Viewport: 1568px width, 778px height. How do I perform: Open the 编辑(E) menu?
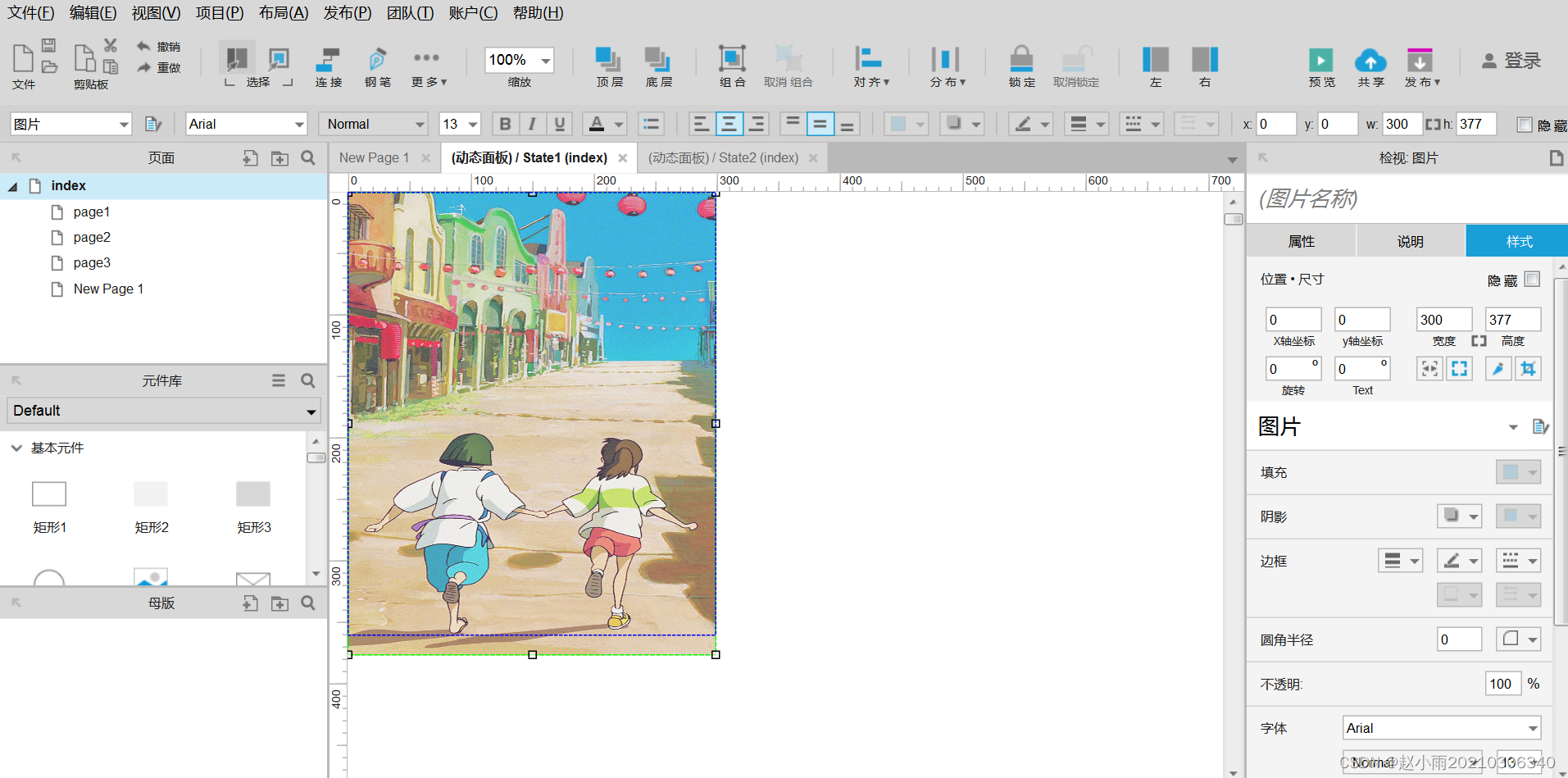click(93, 13)
